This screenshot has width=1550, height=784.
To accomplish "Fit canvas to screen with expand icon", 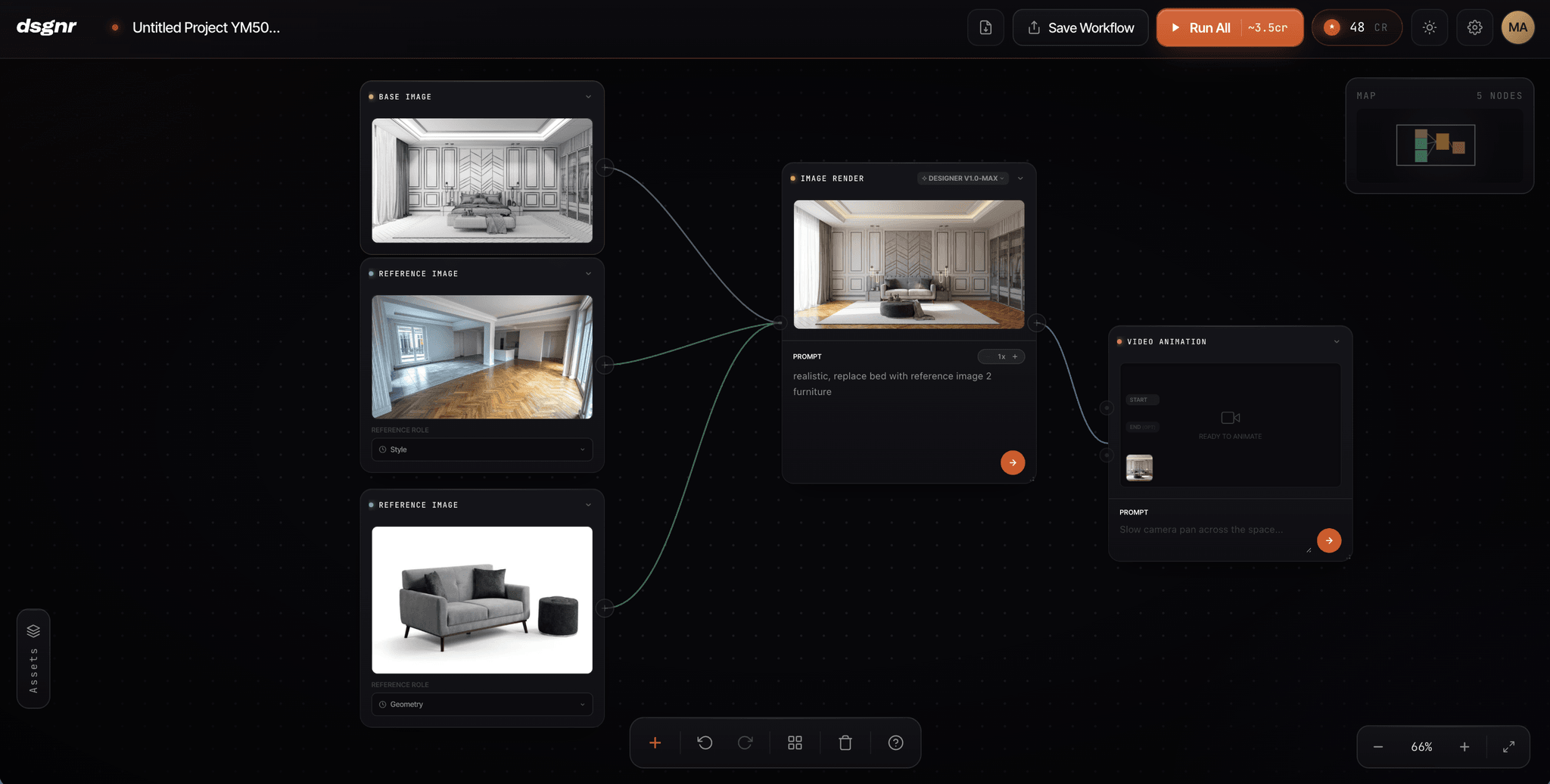I will (x=1508, y=747).
